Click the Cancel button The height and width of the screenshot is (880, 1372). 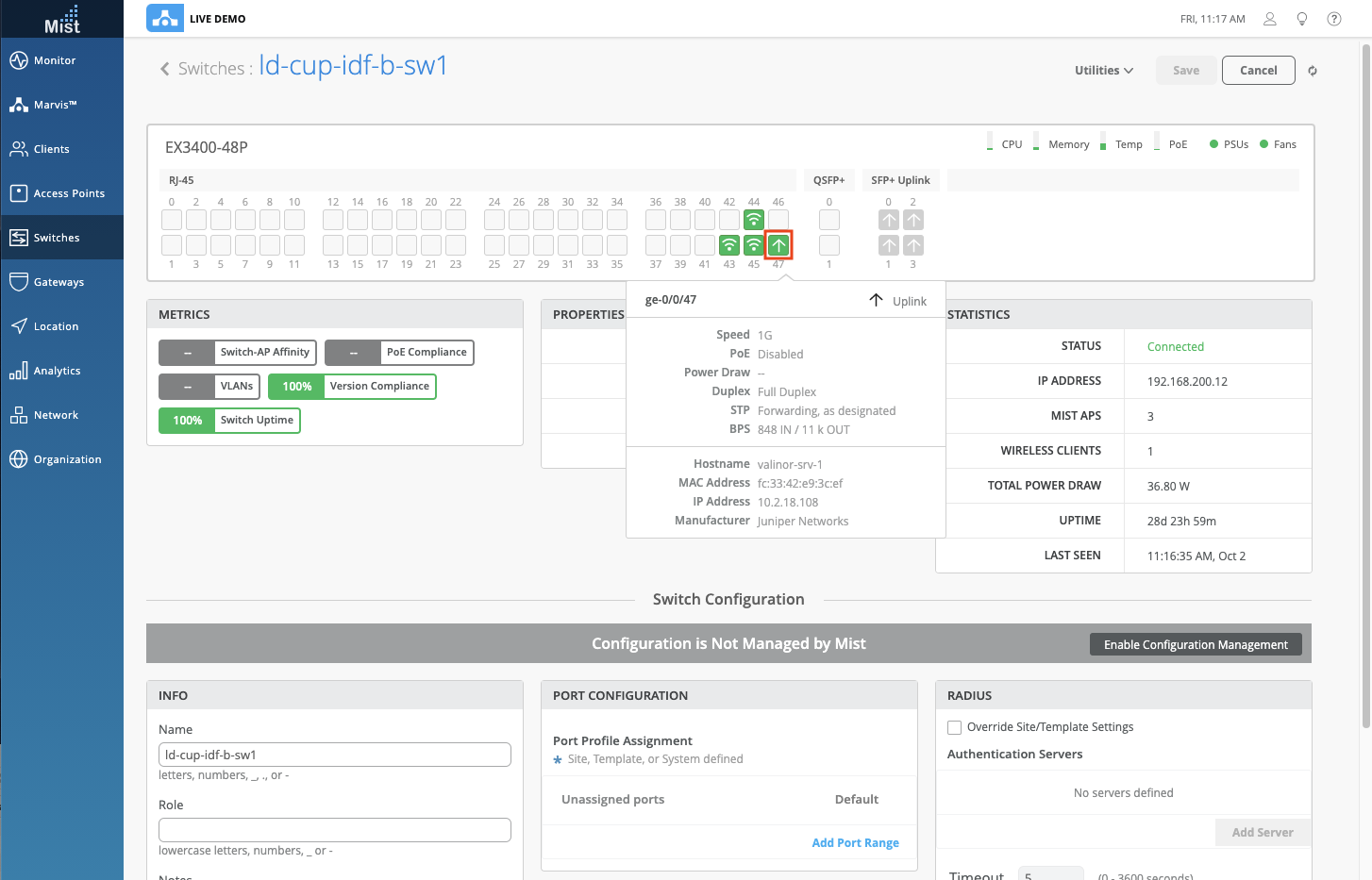tap(1259, 71)
